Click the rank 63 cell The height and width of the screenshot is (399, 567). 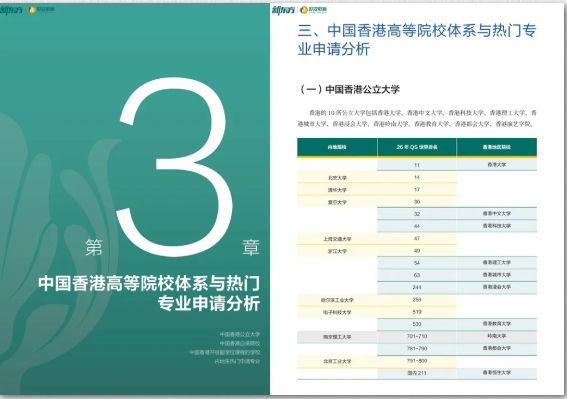pyautogui.click(x=417, y=275)
